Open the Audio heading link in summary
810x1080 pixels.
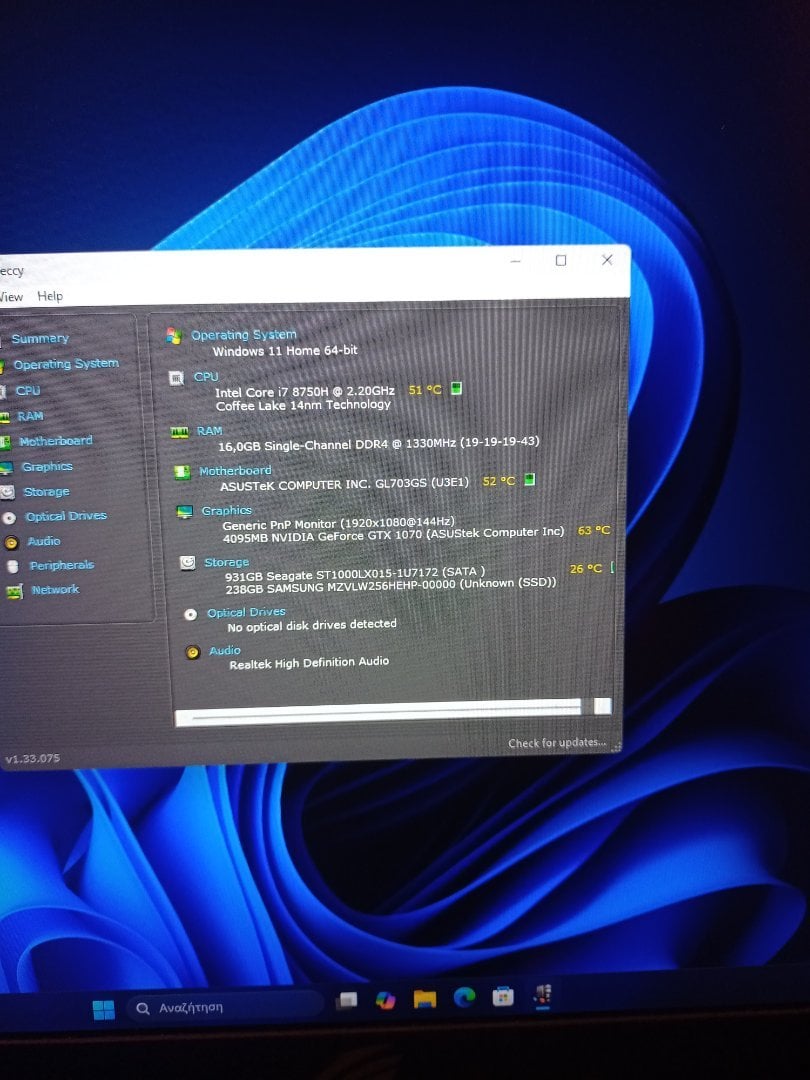(225, 650)
